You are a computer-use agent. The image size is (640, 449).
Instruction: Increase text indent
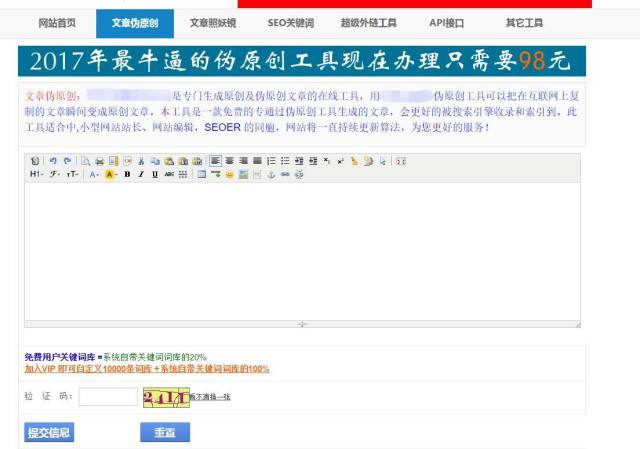tap(299, 161)
